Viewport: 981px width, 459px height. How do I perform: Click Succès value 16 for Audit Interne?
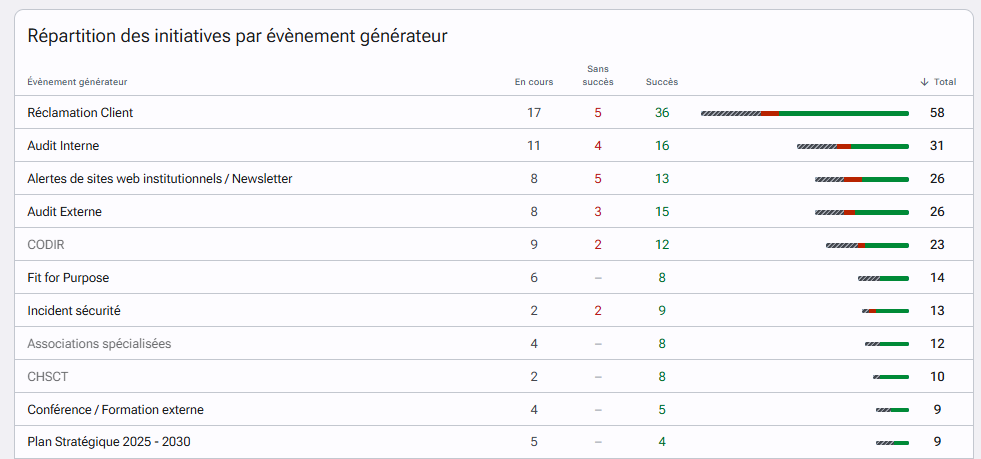(x=662, y=146)
